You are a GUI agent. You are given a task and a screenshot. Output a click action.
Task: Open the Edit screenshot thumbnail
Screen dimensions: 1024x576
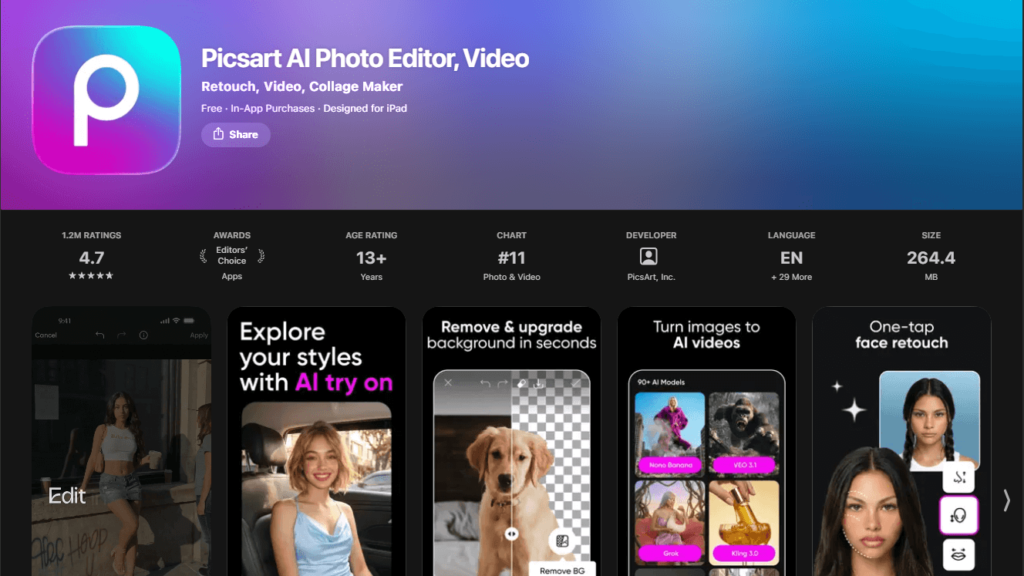click(x=121, y=441)
